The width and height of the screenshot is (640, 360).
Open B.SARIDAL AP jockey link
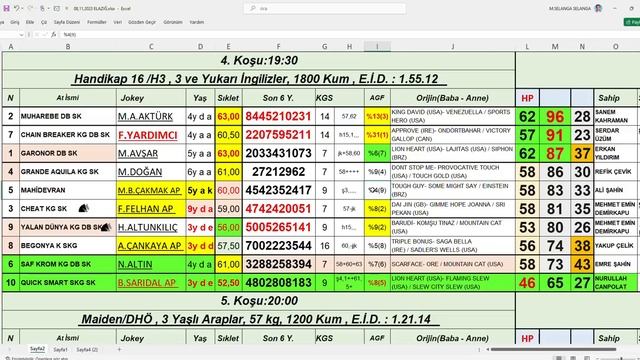click(147, 283)
